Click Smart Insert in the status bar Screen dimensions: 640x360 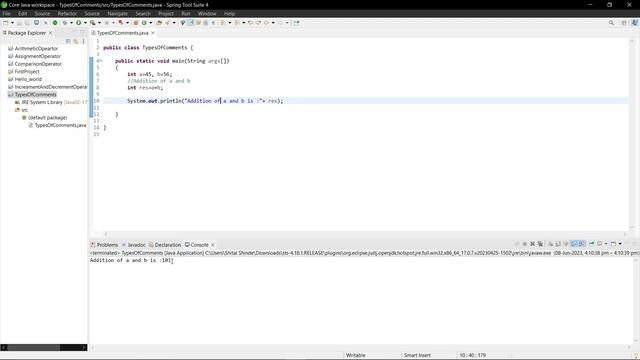coord(417,355)
